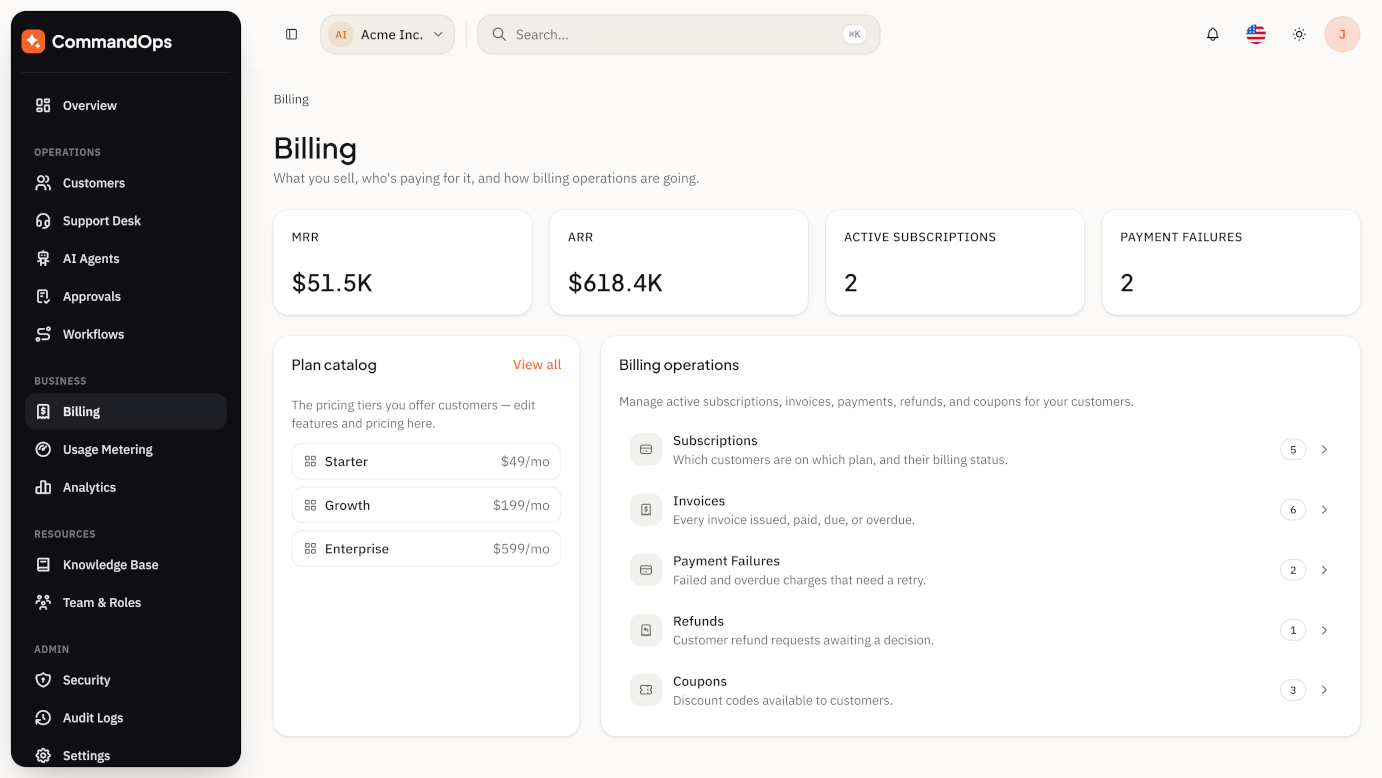Click Invoices count badge 6
Image resolution: width=1382 pixels, height=778 pixels.
(1293, 510)
